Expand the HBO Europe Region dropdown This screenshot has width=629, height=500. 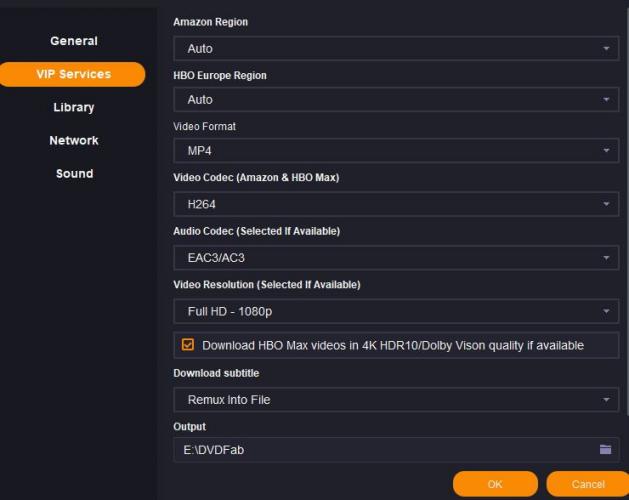point(395,100)
